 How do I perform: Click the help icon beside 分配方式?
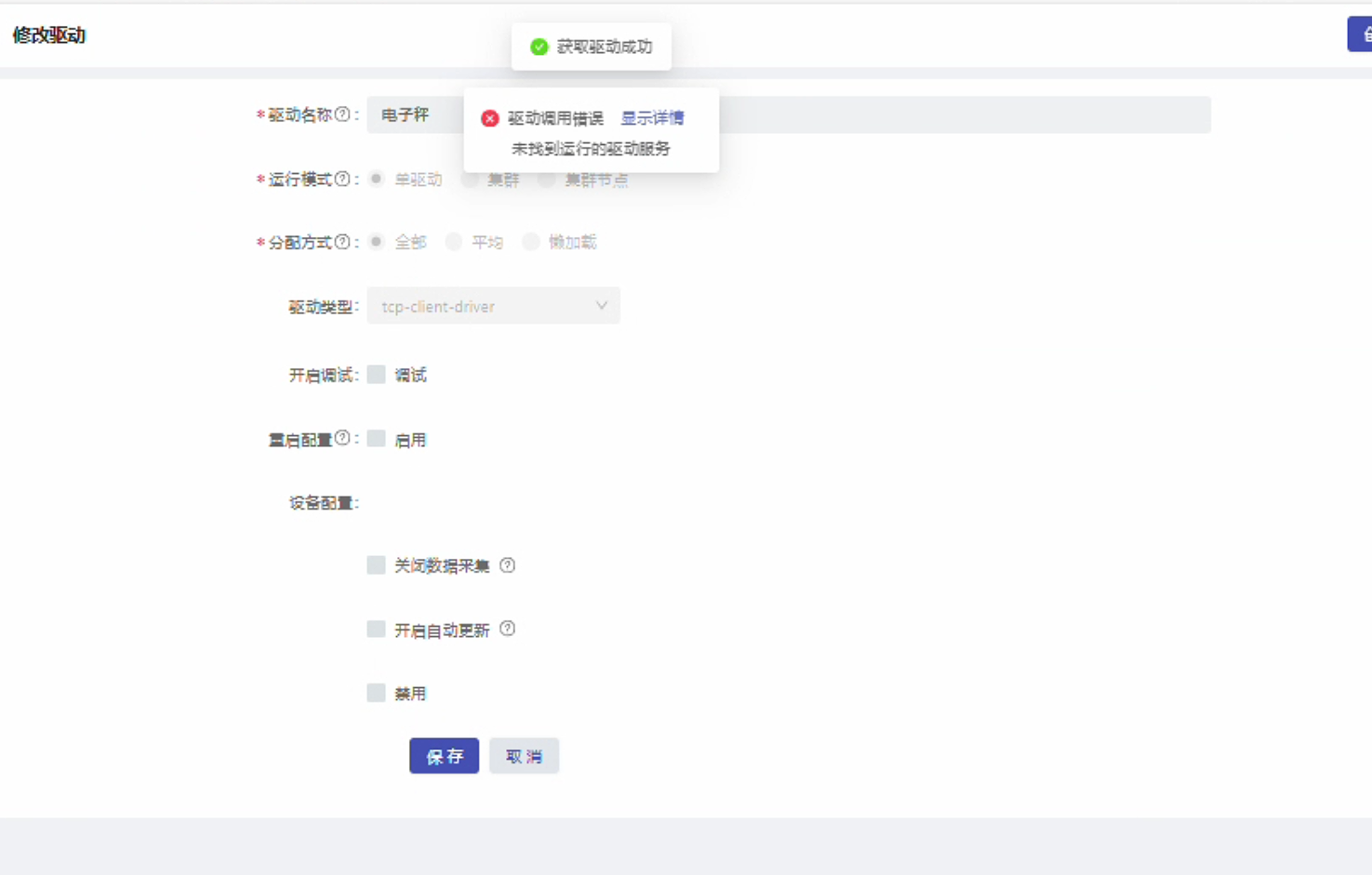coord(342,242)
